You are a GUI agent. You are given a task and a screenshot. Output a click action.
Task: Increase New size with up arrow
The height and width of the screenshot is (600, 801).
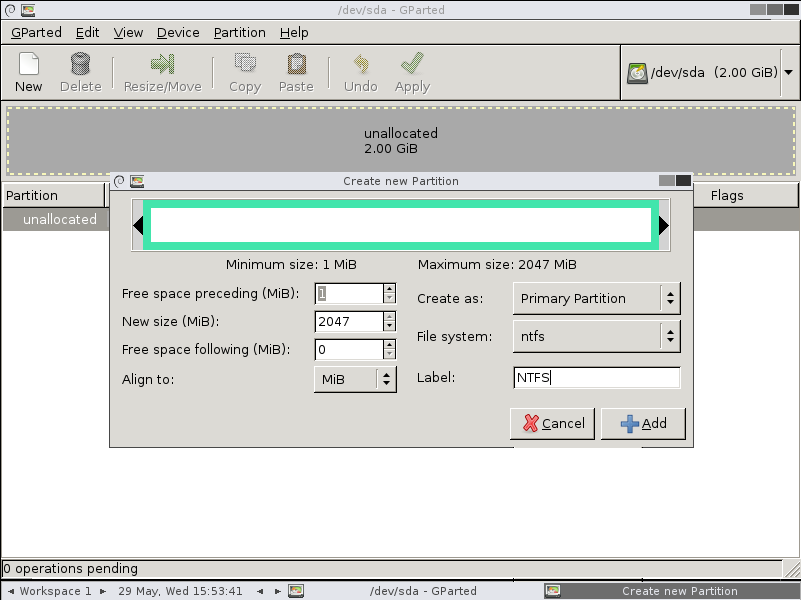click(389, 317)
